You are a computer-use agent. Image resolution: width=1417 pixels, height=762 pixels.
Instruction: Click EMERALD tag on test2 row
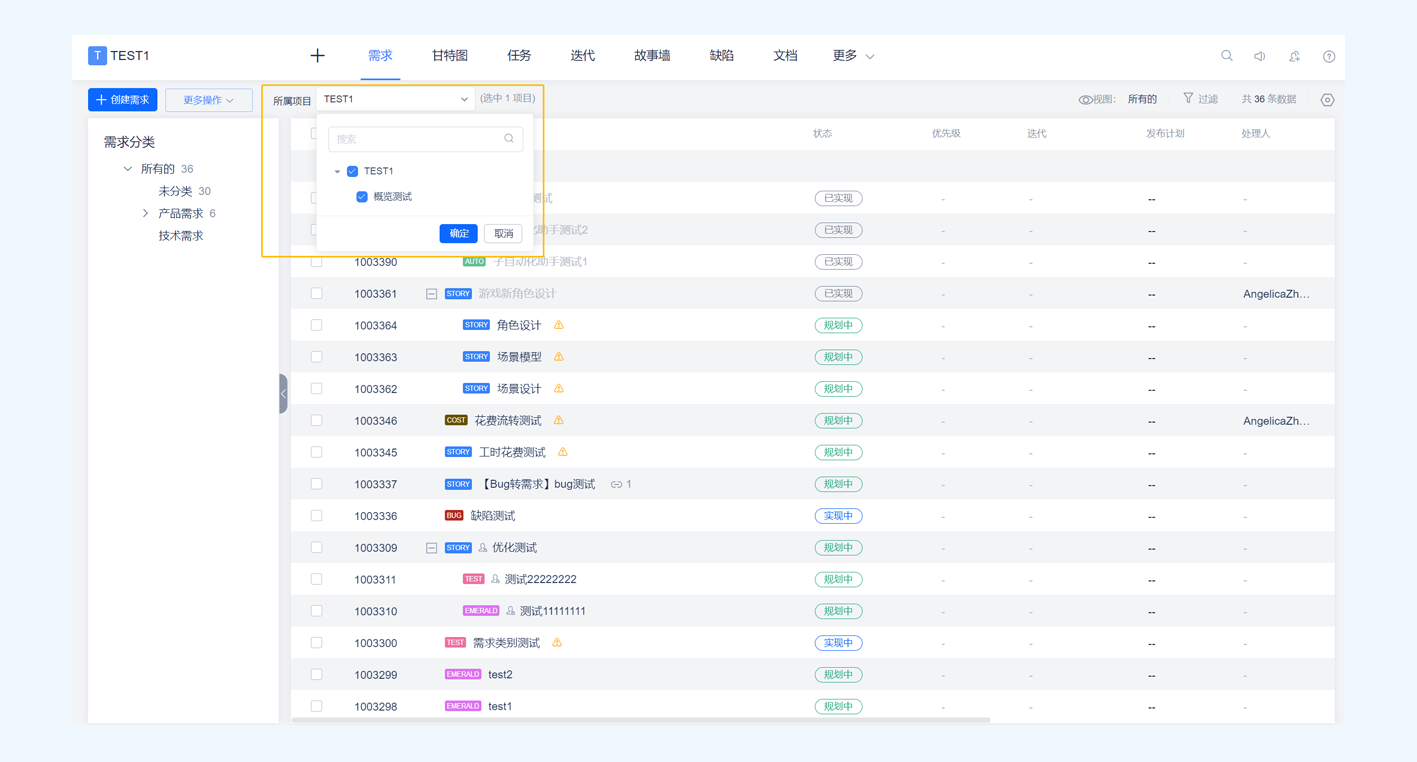[463, 675]
